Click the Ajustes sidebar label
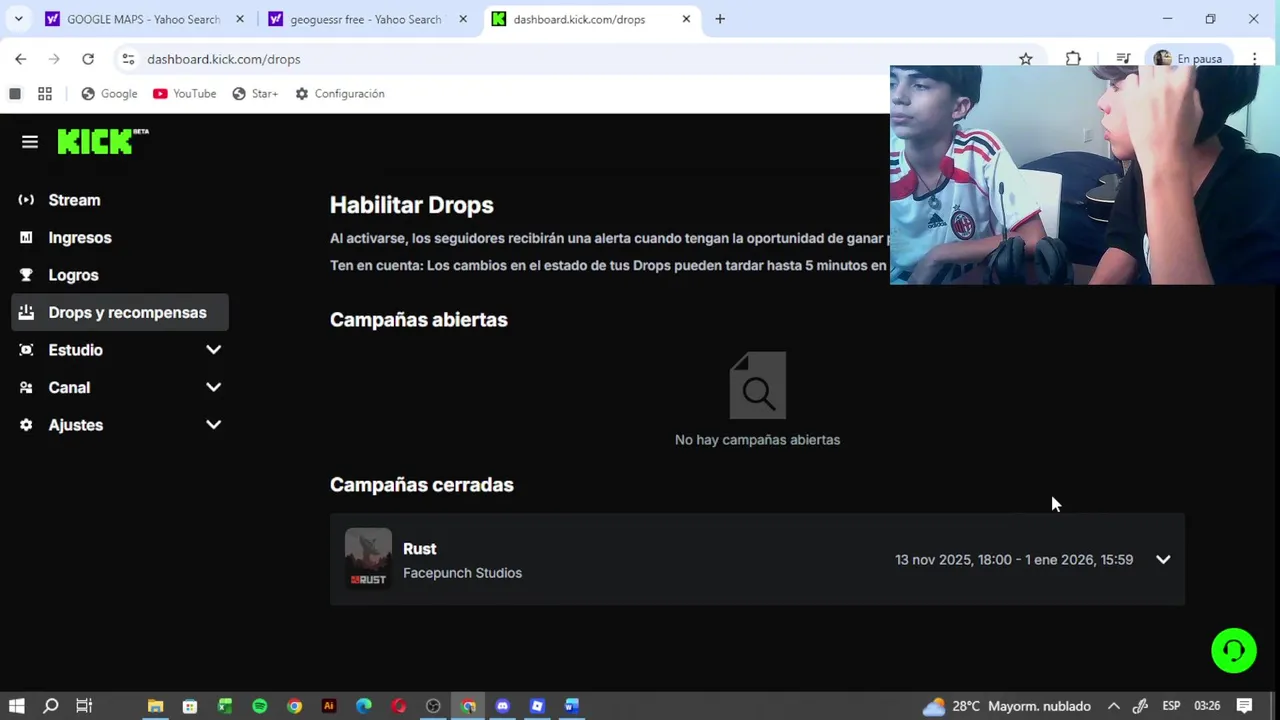Viewport: 1280px width, 720px height. (x=76, y=425)
